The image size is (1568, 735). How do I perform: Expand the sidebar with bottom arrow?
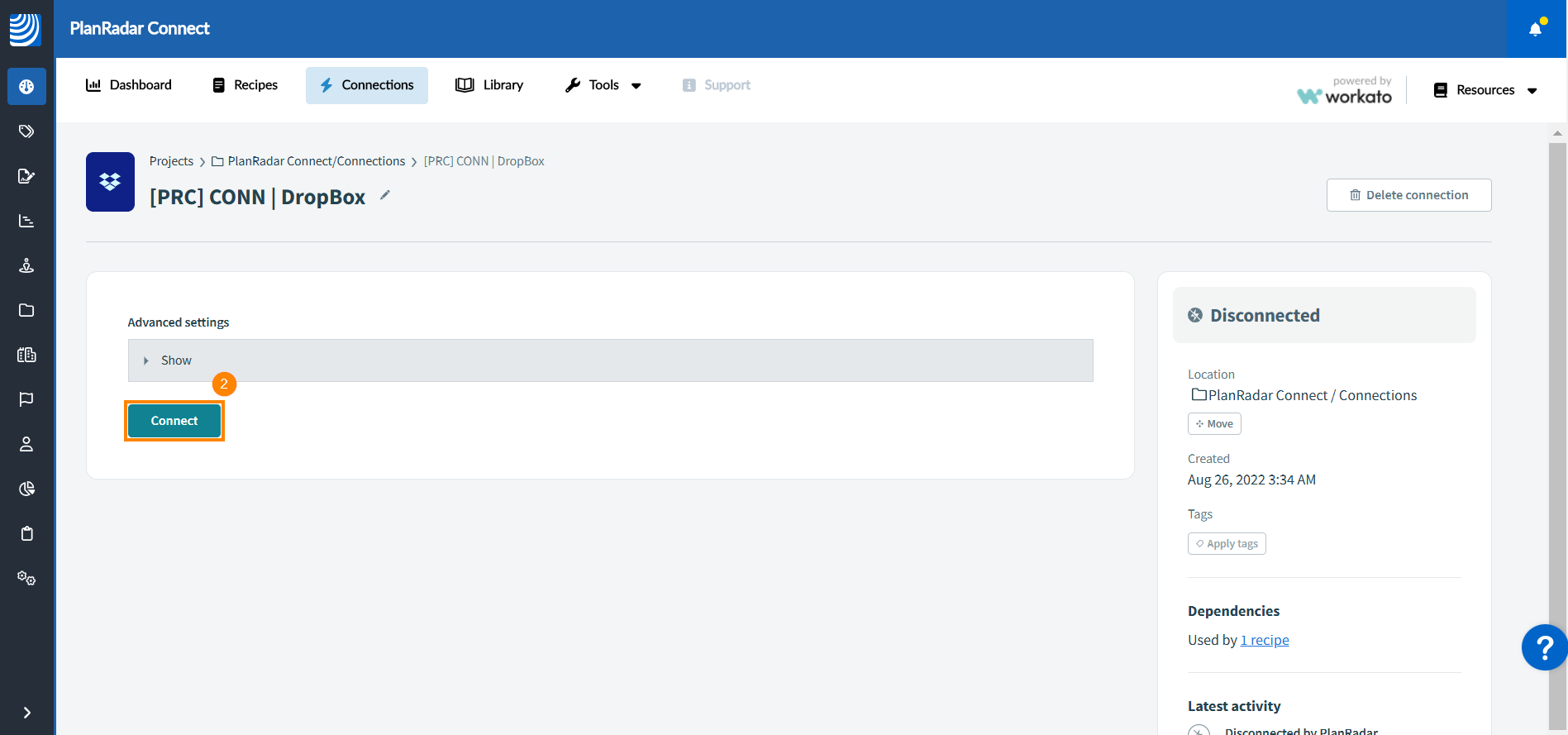[26, 713]
